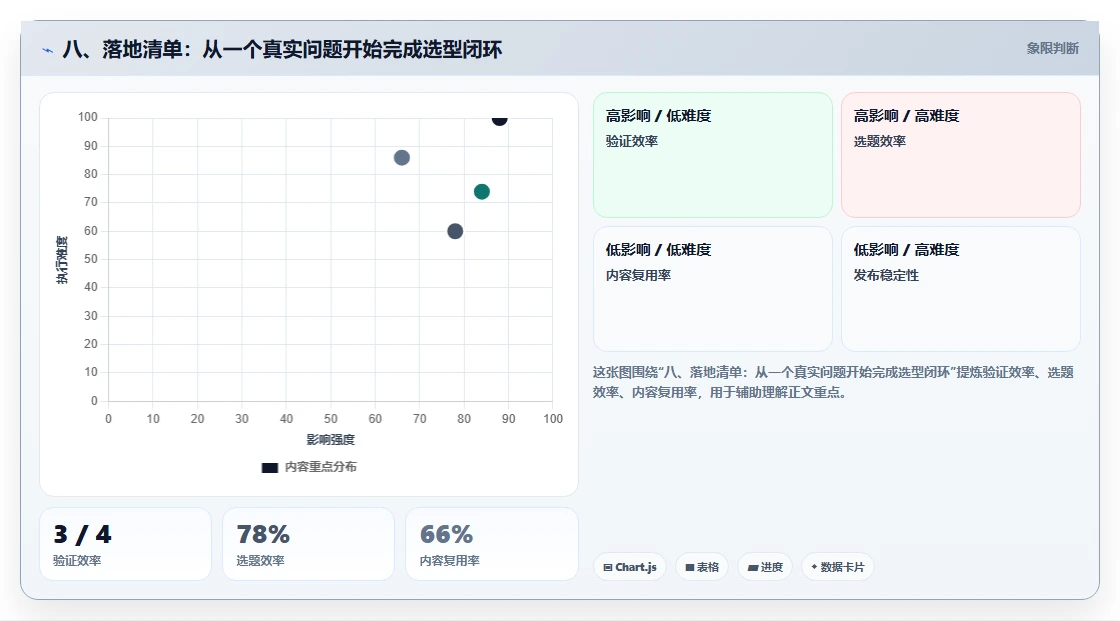Click the section title 八、落地清单

[282, 49]
